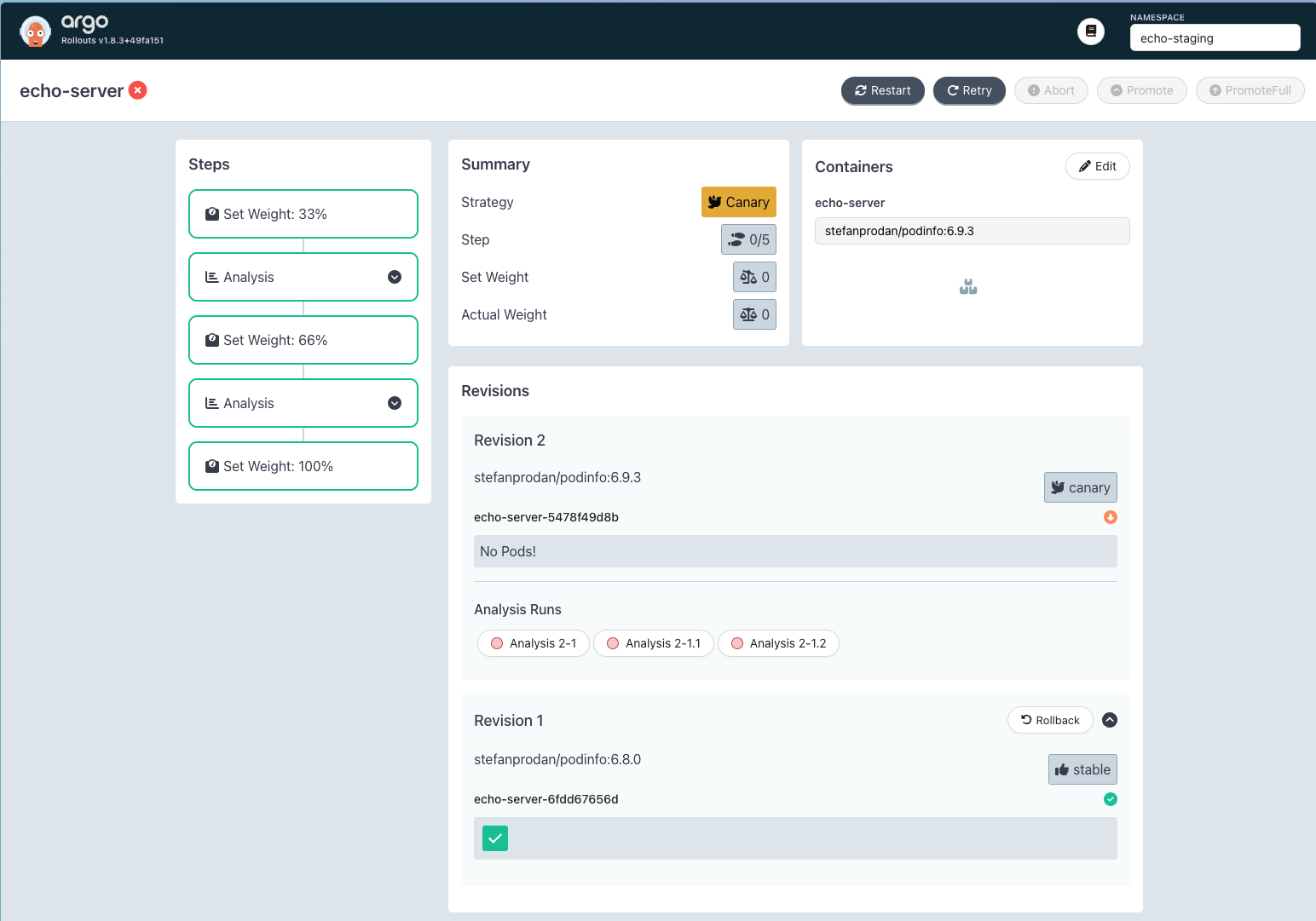Select the Set Weight: 100% step
1316x921 pixels.
pyautogui.click(x=303, y=466)
